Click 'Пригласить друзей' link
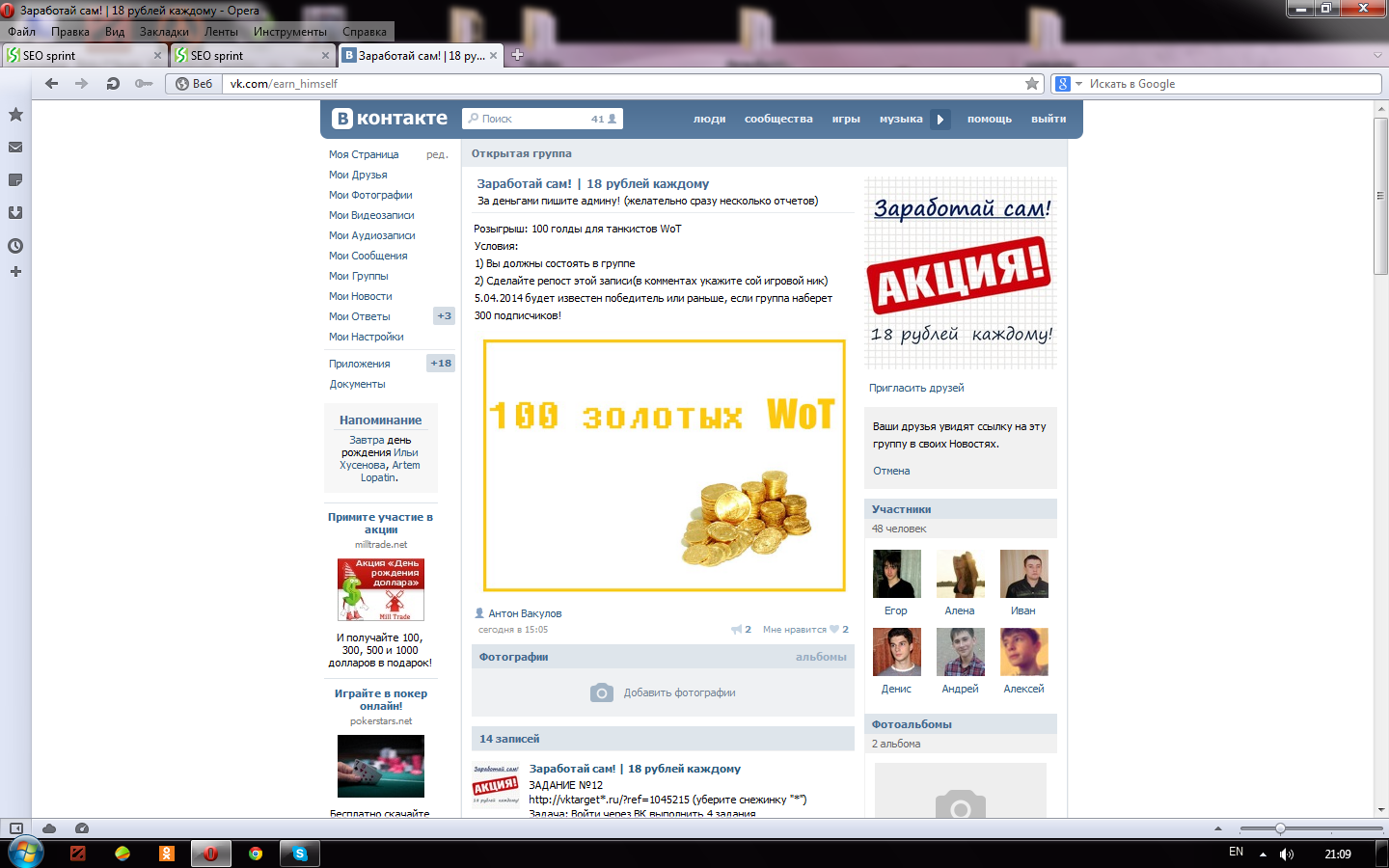The image size is (1389, 868). click(x=916, y=389)
